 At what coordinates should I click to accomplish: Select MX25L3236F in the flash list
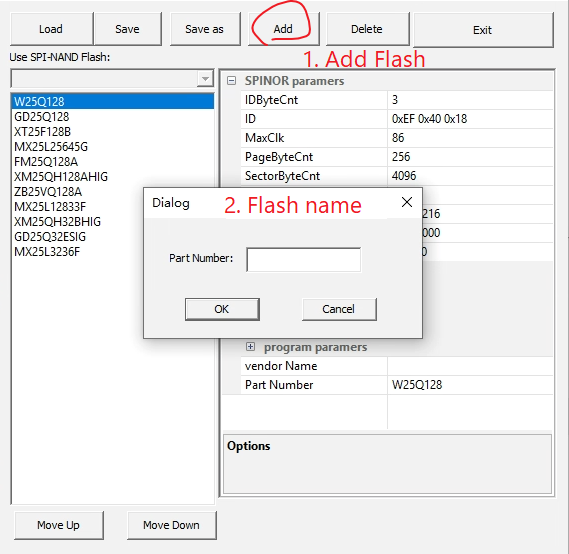(x=78, y=251)
